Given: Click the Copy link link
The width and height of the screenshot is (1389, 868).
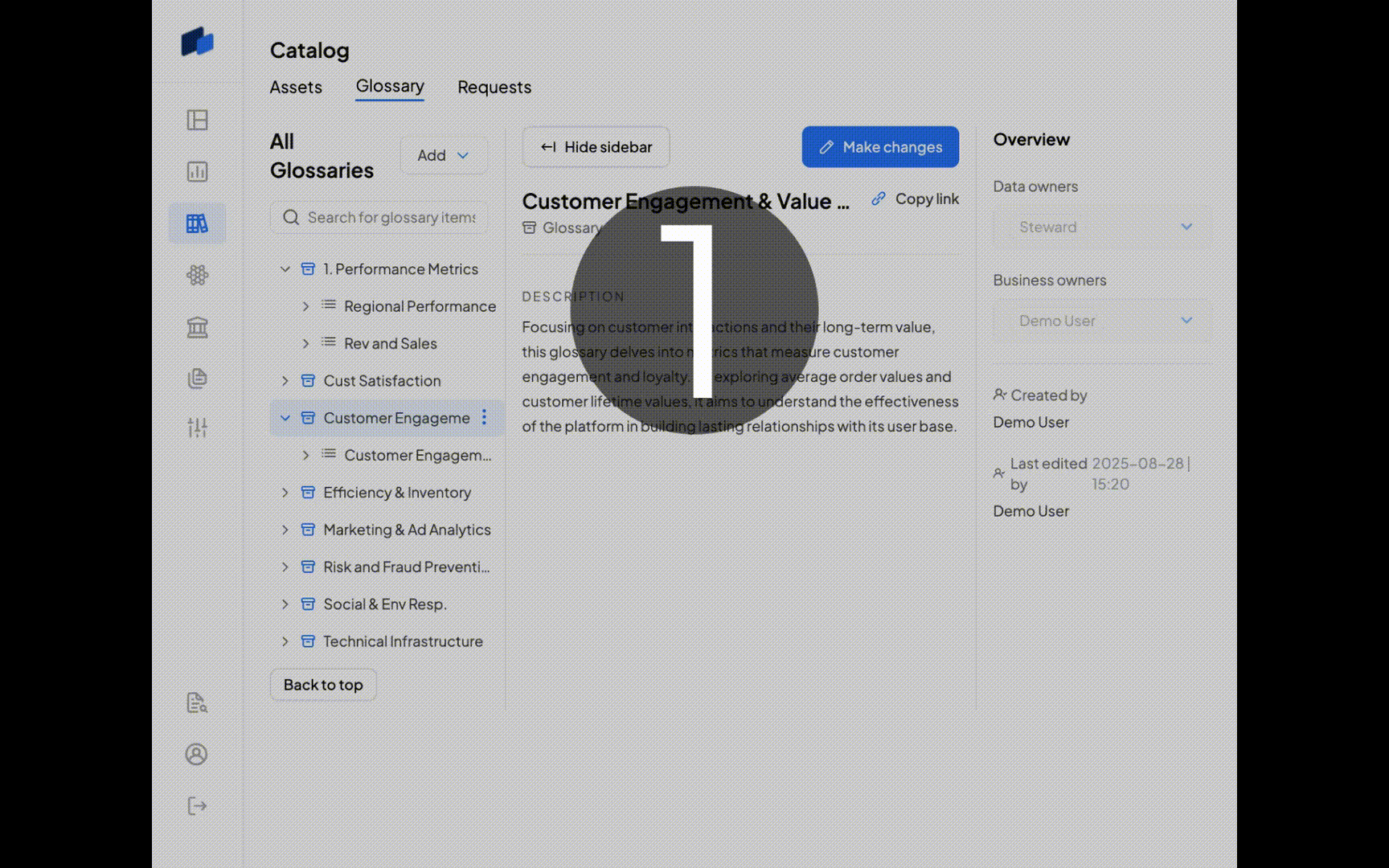Looking at the screenshot, I should [916, 199].
